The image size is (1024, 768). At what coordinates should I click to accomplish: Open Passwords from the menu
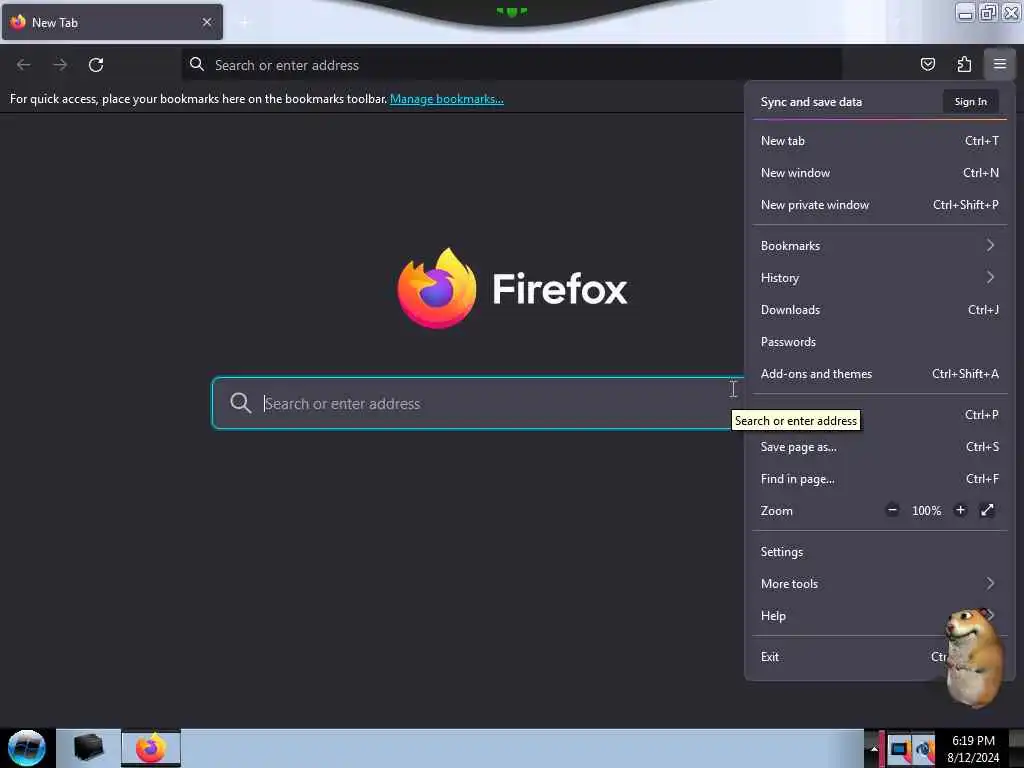[879, 342]
